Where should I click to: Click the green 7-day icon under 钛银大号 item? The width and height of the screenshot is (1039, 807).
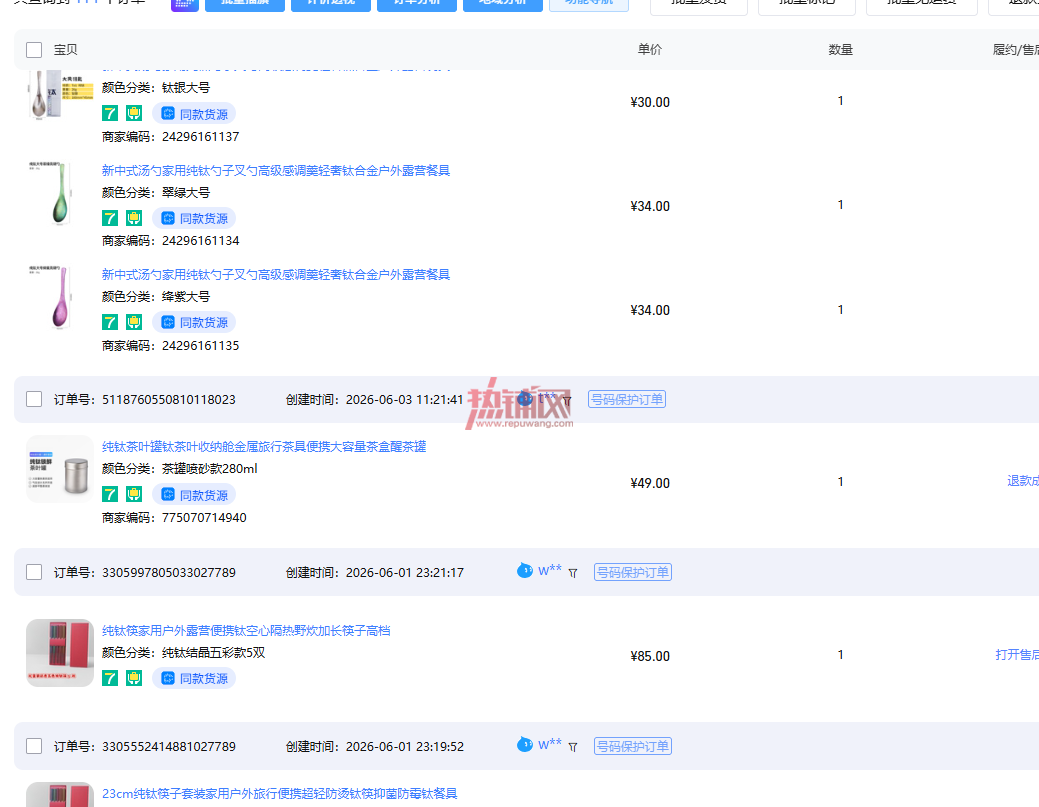(110, 113)
